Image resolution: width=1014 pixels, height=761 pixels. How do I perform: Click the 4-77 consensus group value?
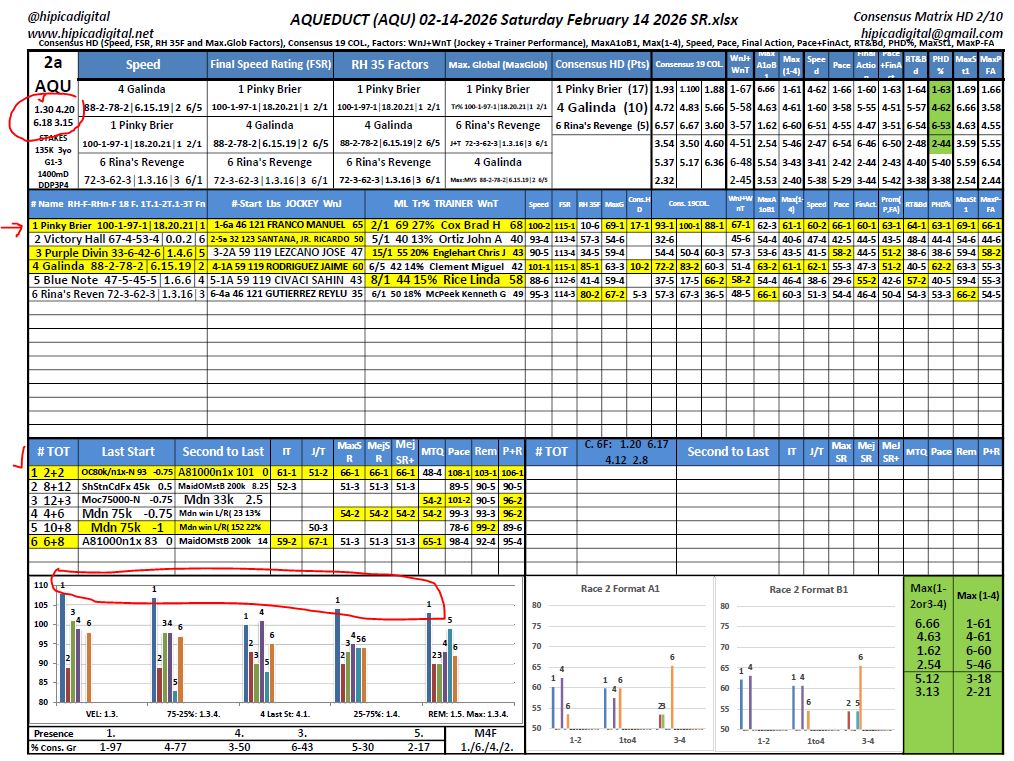[x=175, y=747]
